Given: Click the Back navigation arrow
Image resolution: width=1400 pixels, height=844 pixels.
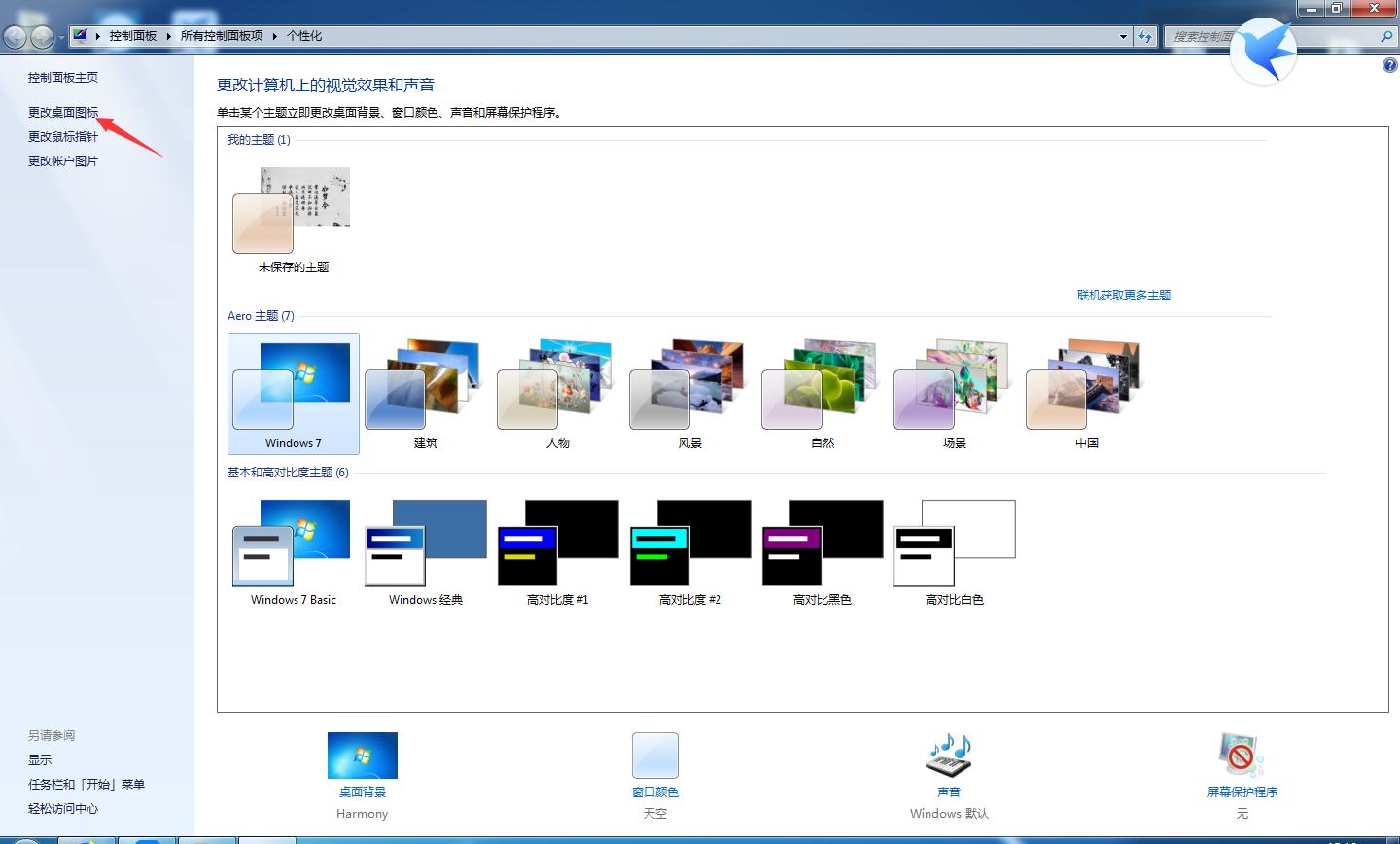Looking at the screenshot, I should [15, 35].
